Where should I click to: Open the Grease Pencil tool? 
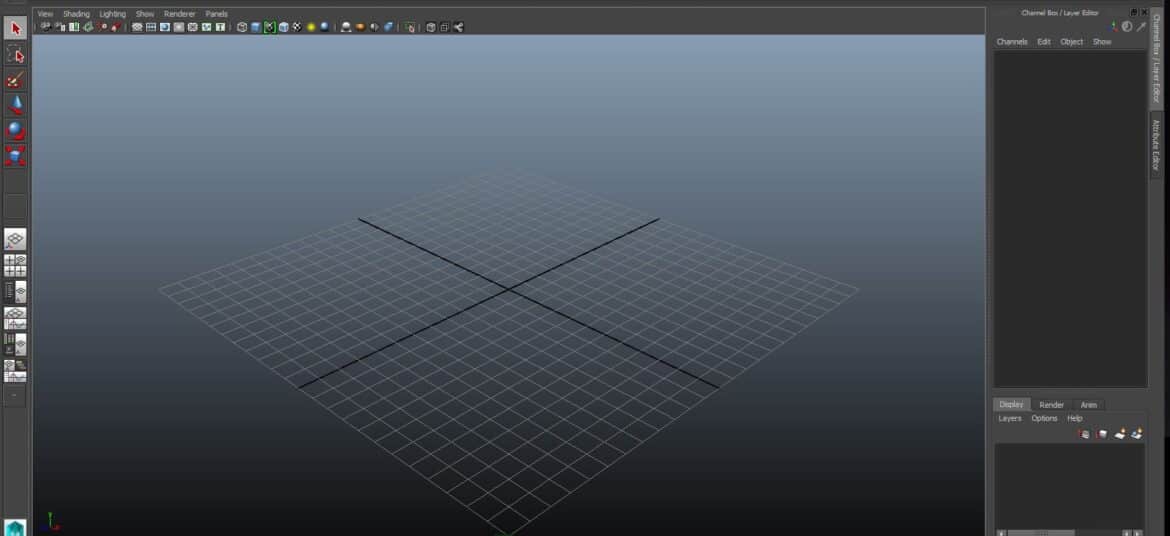tap(115, 27)
